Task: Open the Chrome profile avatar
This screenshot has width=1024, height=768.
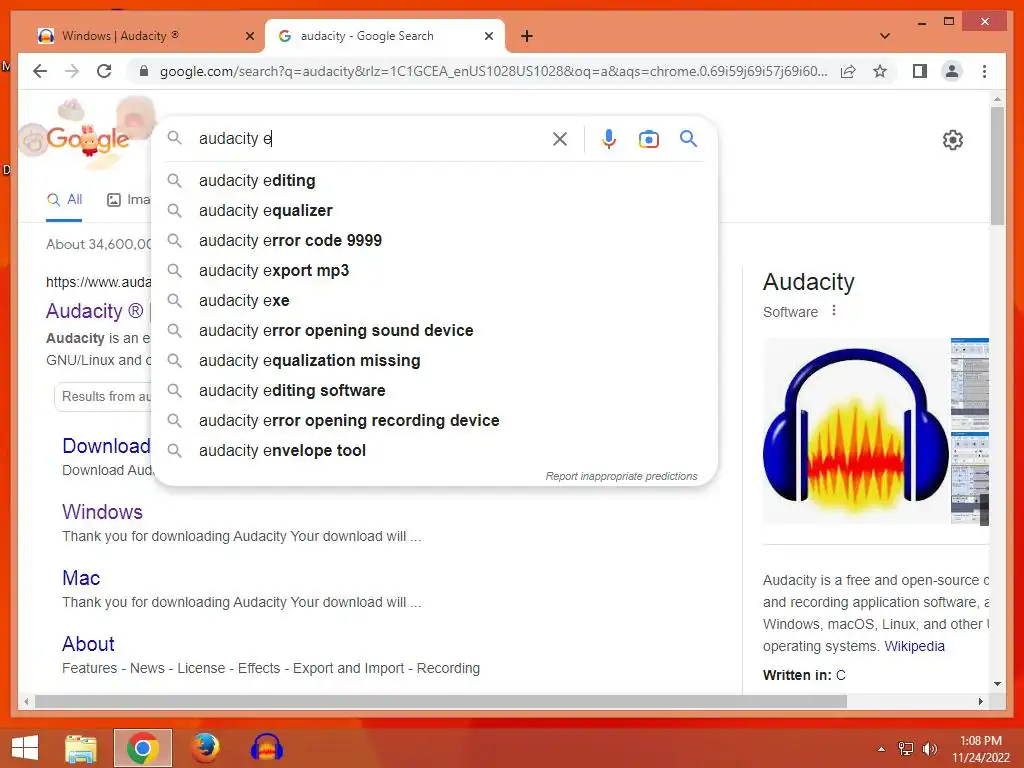Action: click(x=952, y=71)
